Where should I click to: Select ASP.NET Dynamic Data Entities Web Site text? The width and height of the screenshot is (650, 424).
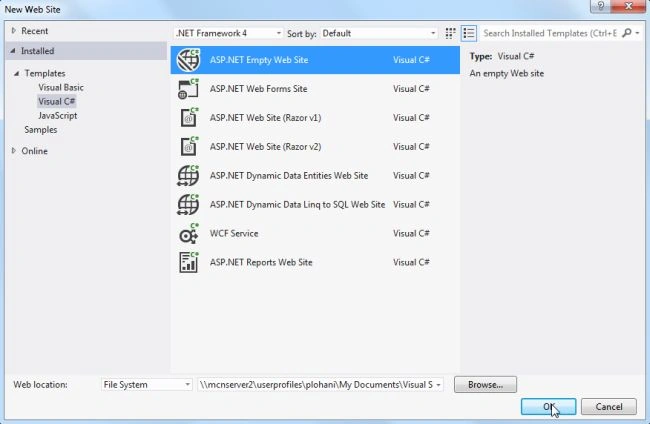pyautogui.click(x=289, y=175)
